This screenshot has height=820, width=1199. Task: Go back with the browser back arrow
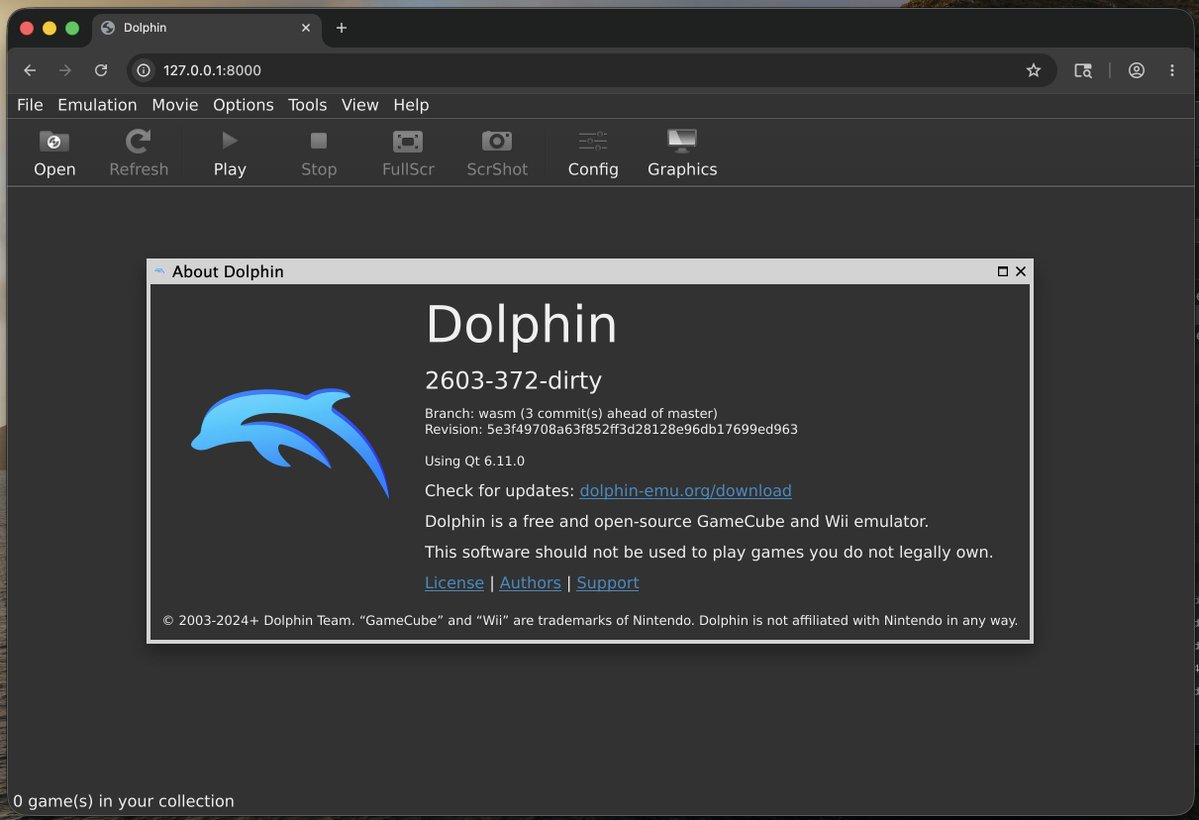30,70
